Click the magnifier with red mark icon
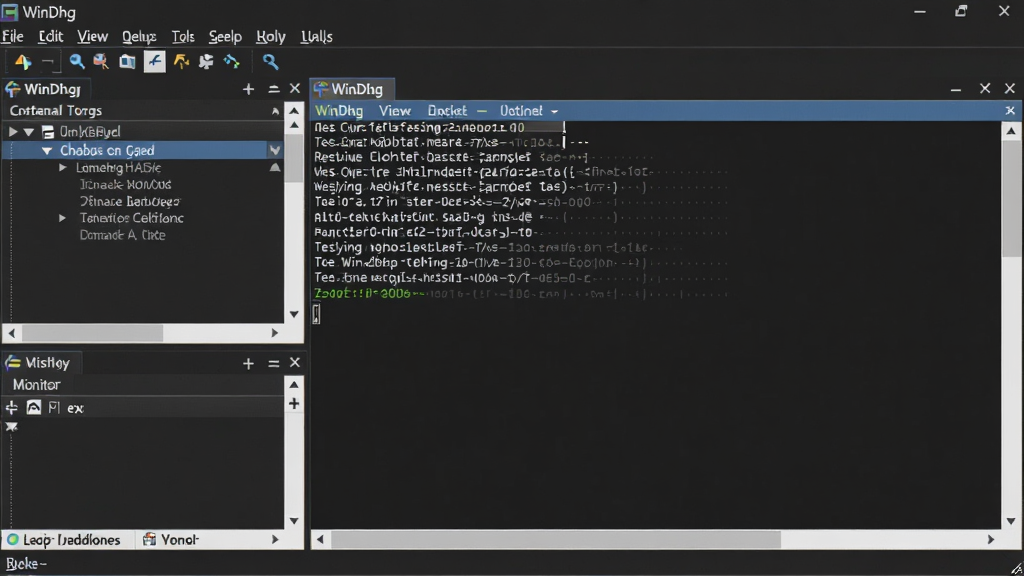The image size is (1024, 576). (101, 61)
